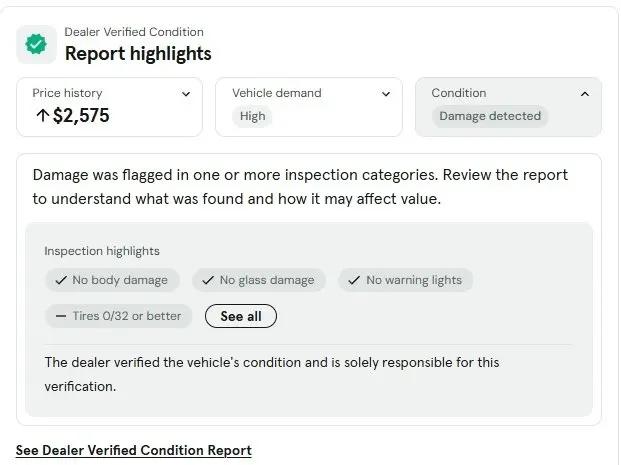Collapse the Condition chevron

point(585,94)
